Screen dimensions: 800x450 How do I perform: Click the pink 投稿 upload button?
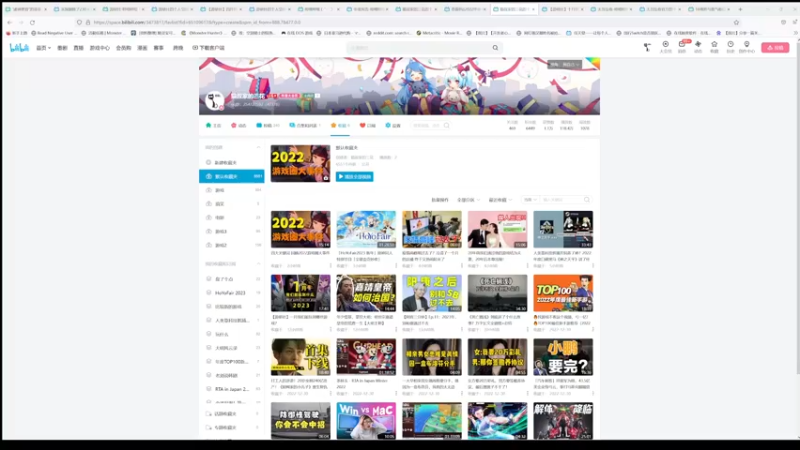(775, 47)
